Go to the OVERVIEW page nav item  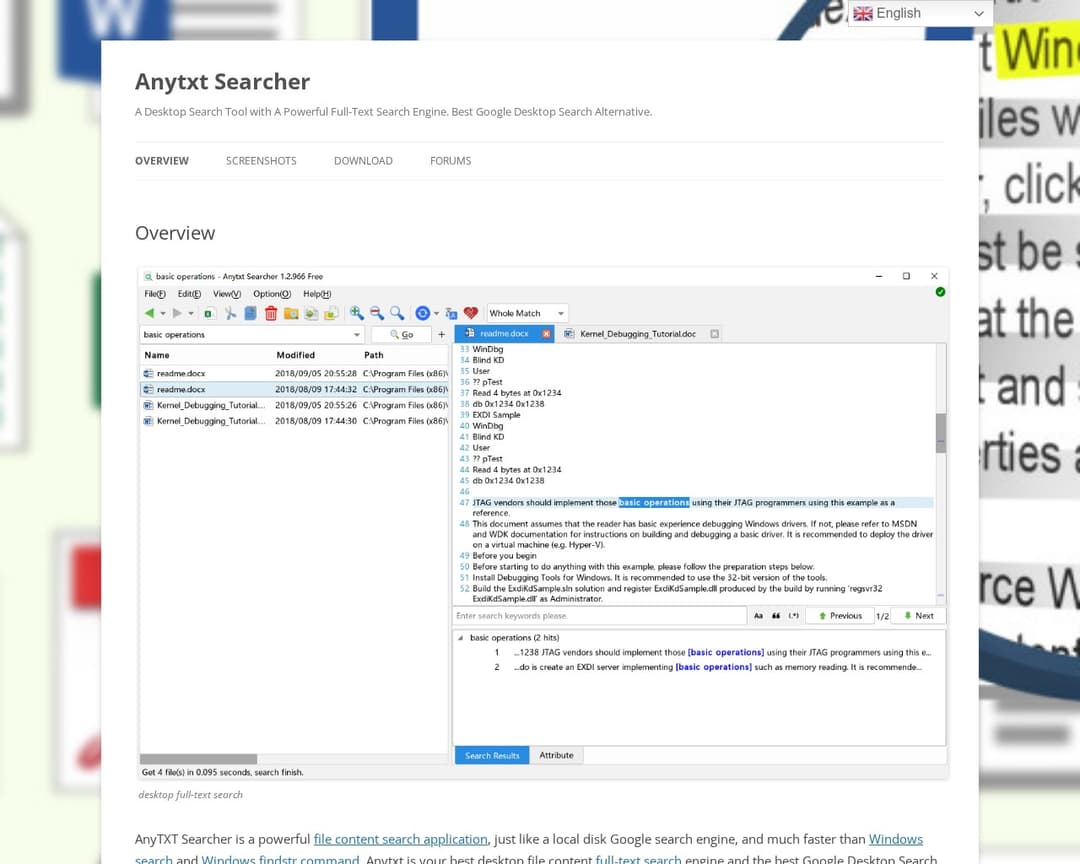pyautogui.click(x=162, y=161)
